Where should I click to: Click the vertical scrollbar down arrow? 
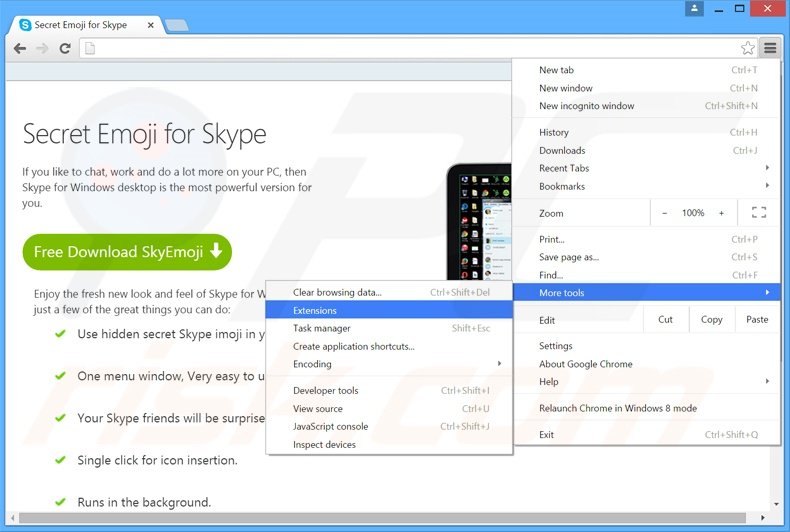click(776, 504)
